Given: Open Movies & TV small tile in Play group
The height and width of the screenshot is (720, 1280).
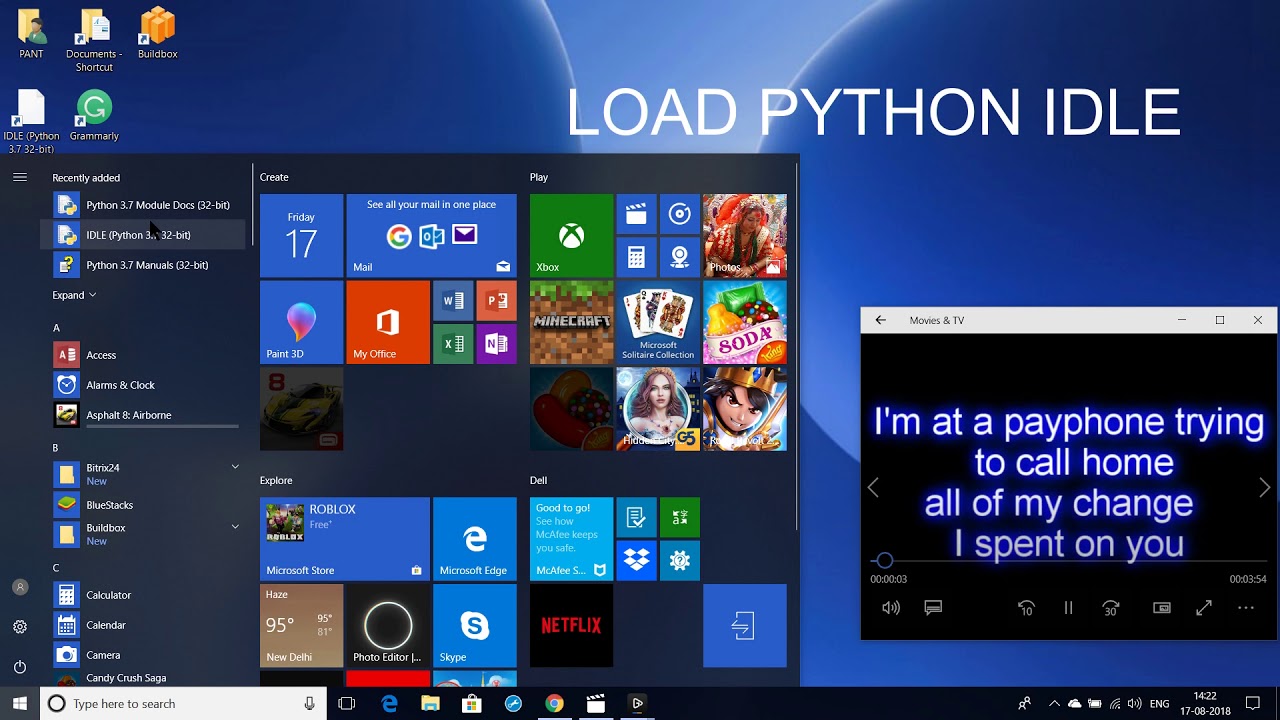Looking at the screenshot, I should click(636, 214).
